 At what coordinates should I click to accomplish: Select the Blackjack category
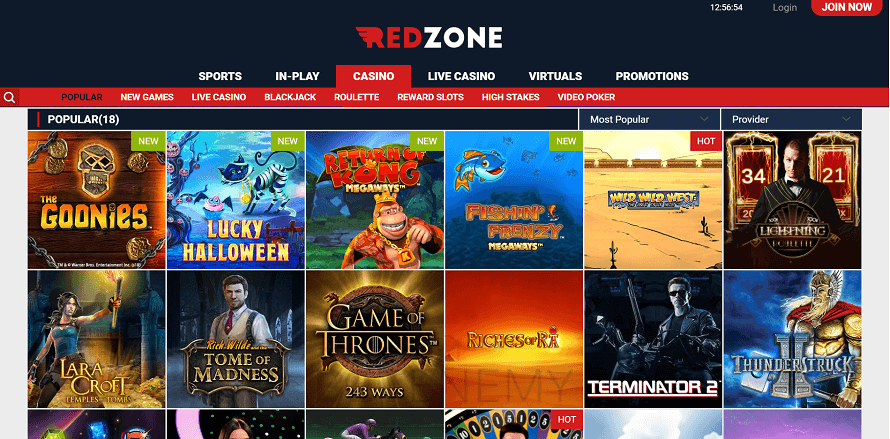point(290,97)
